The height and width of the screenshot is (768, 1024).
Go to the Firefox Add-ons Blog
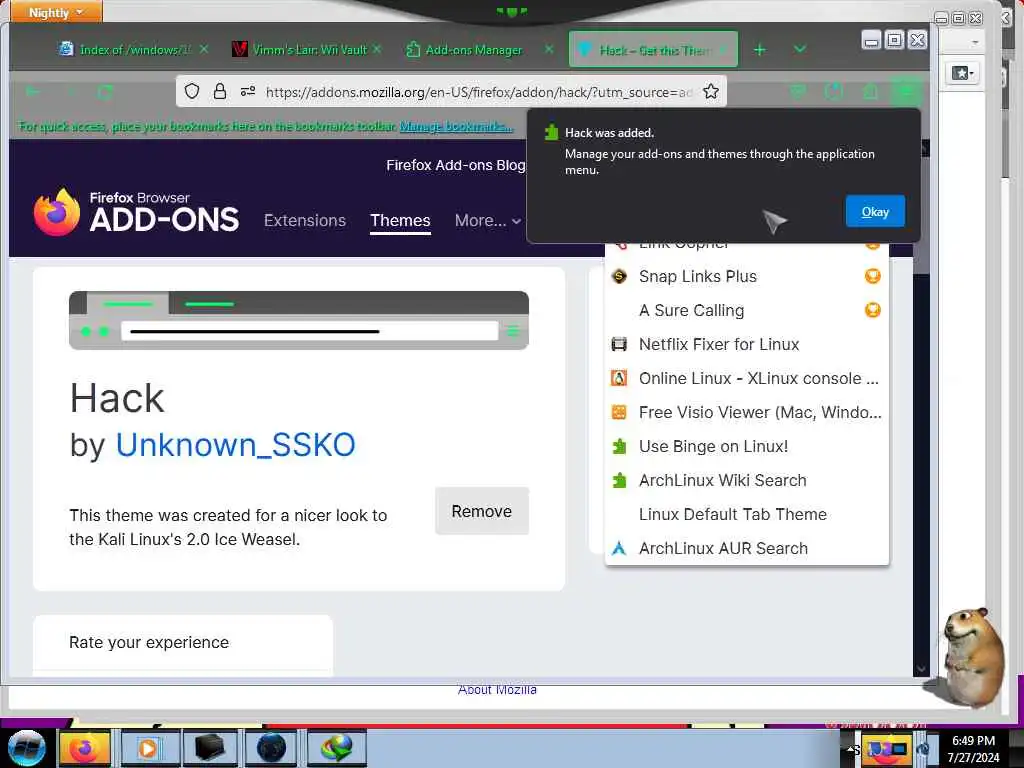coord(455,165)
